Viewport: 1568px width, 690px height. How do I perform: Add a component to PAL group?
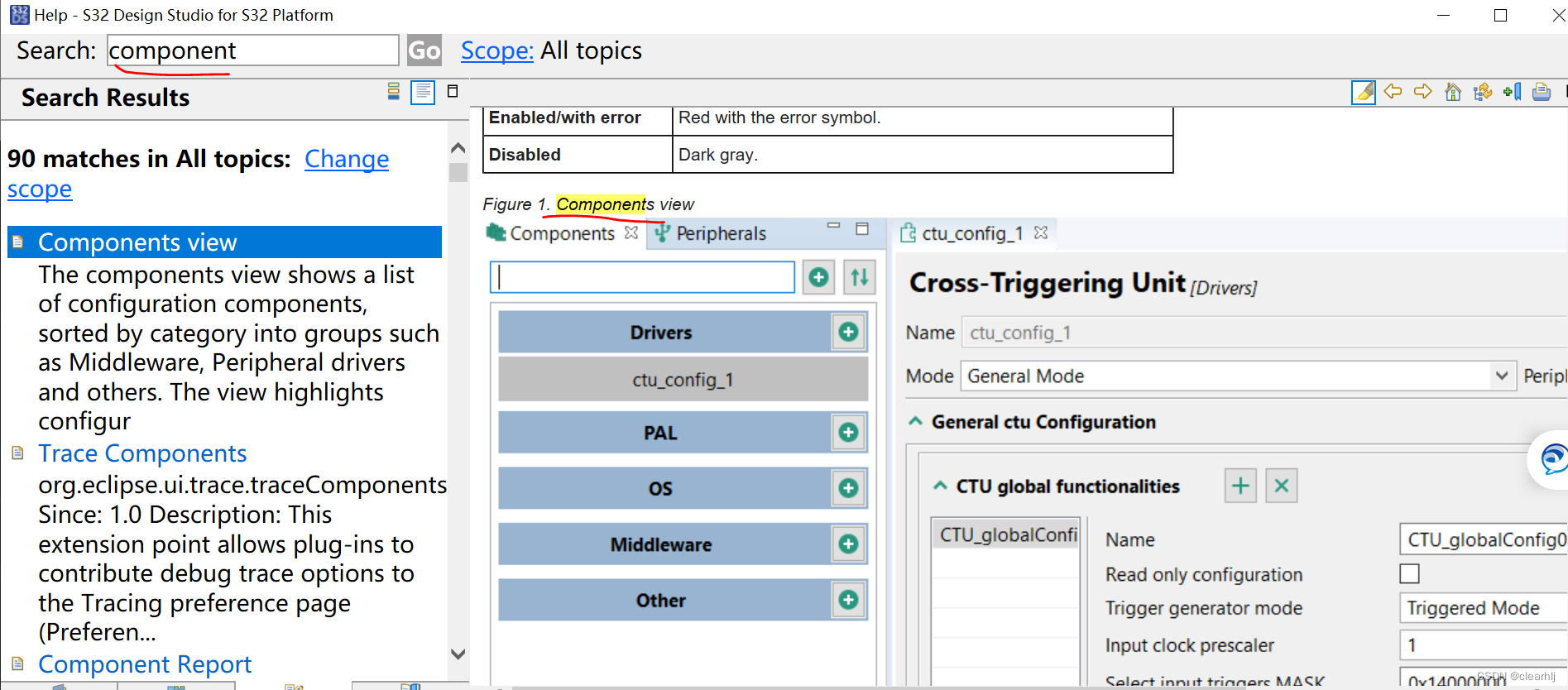click(848, 433)
